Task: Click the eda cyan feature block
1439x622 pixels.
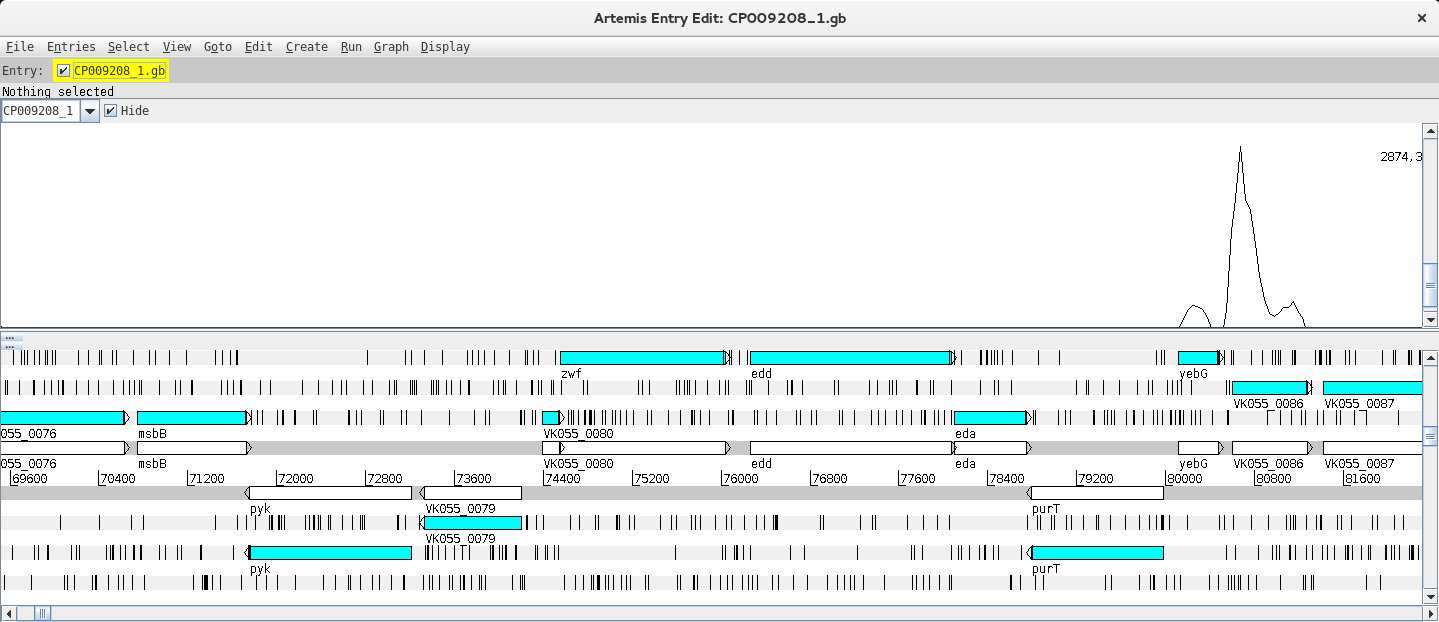Action: 990,418
